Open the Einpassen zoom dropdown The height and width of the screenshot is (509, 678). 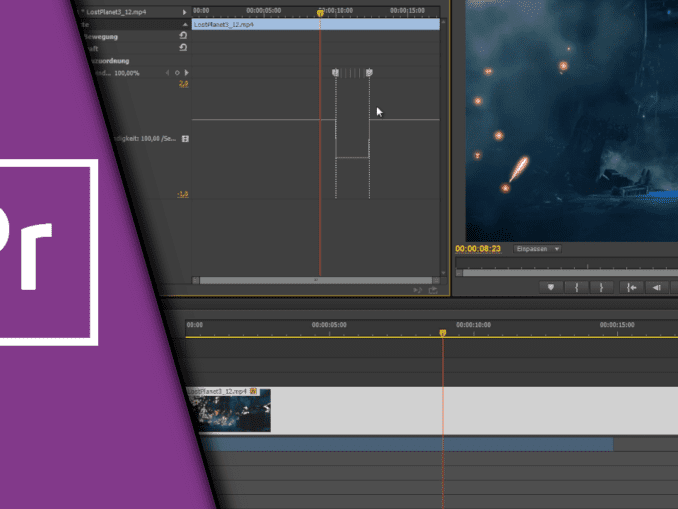(537, 249)
